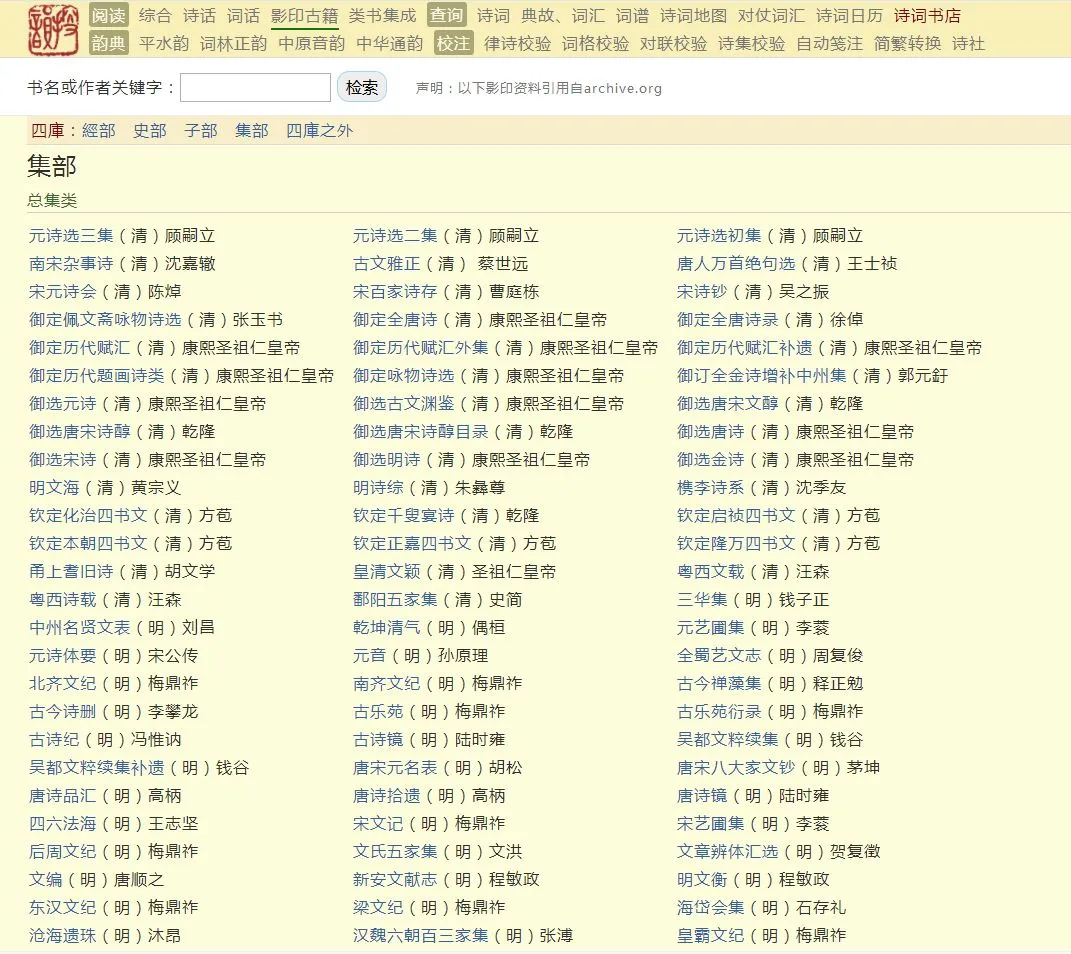This screenshot has height=954, width=1071.
Task: Switch to the 四庫之外 category
Action: pyautogui.click(x=320, y=130)
